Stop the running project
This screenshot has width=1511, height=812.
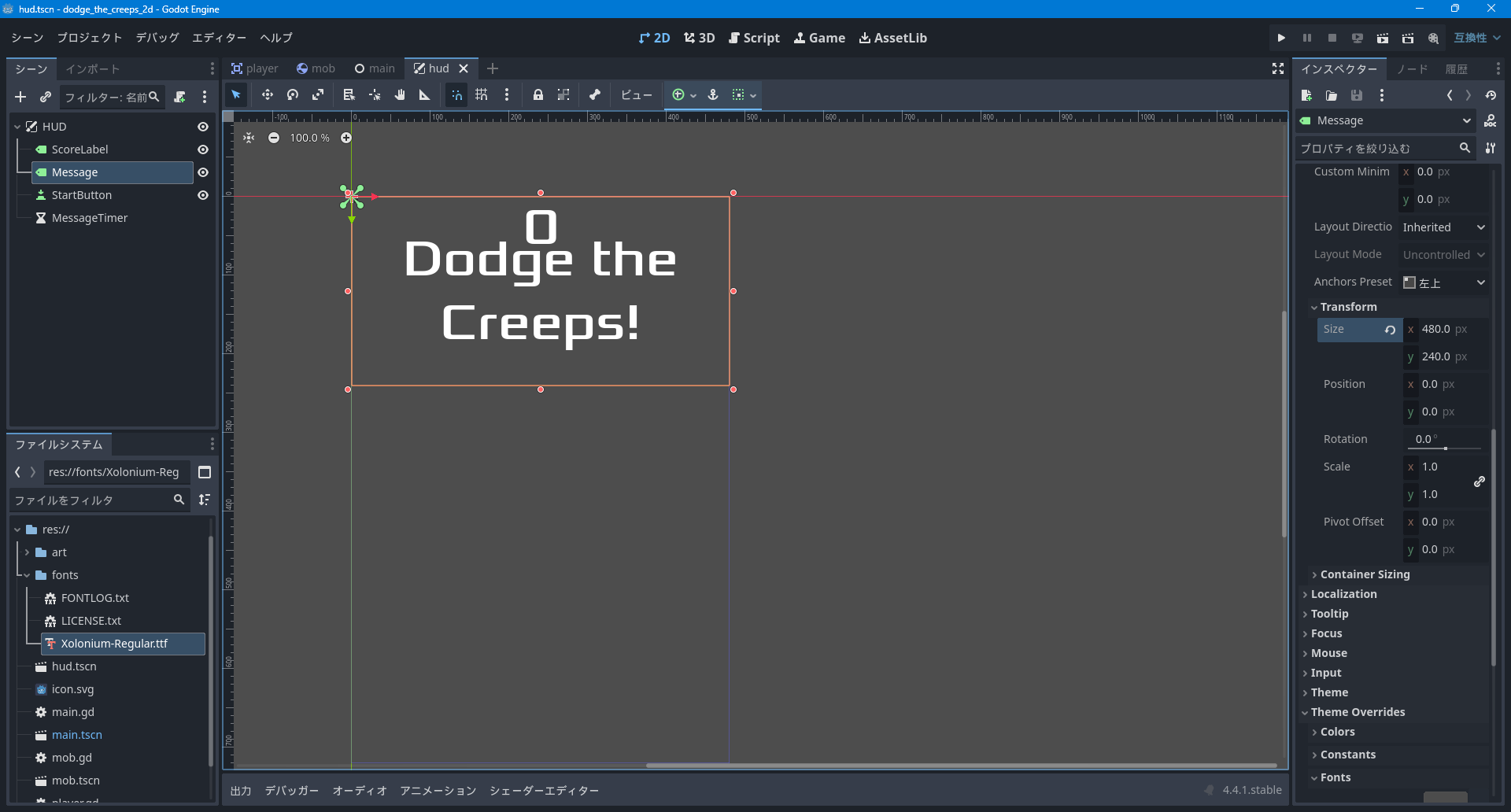pyautogui.click(x=1332, y=38)
